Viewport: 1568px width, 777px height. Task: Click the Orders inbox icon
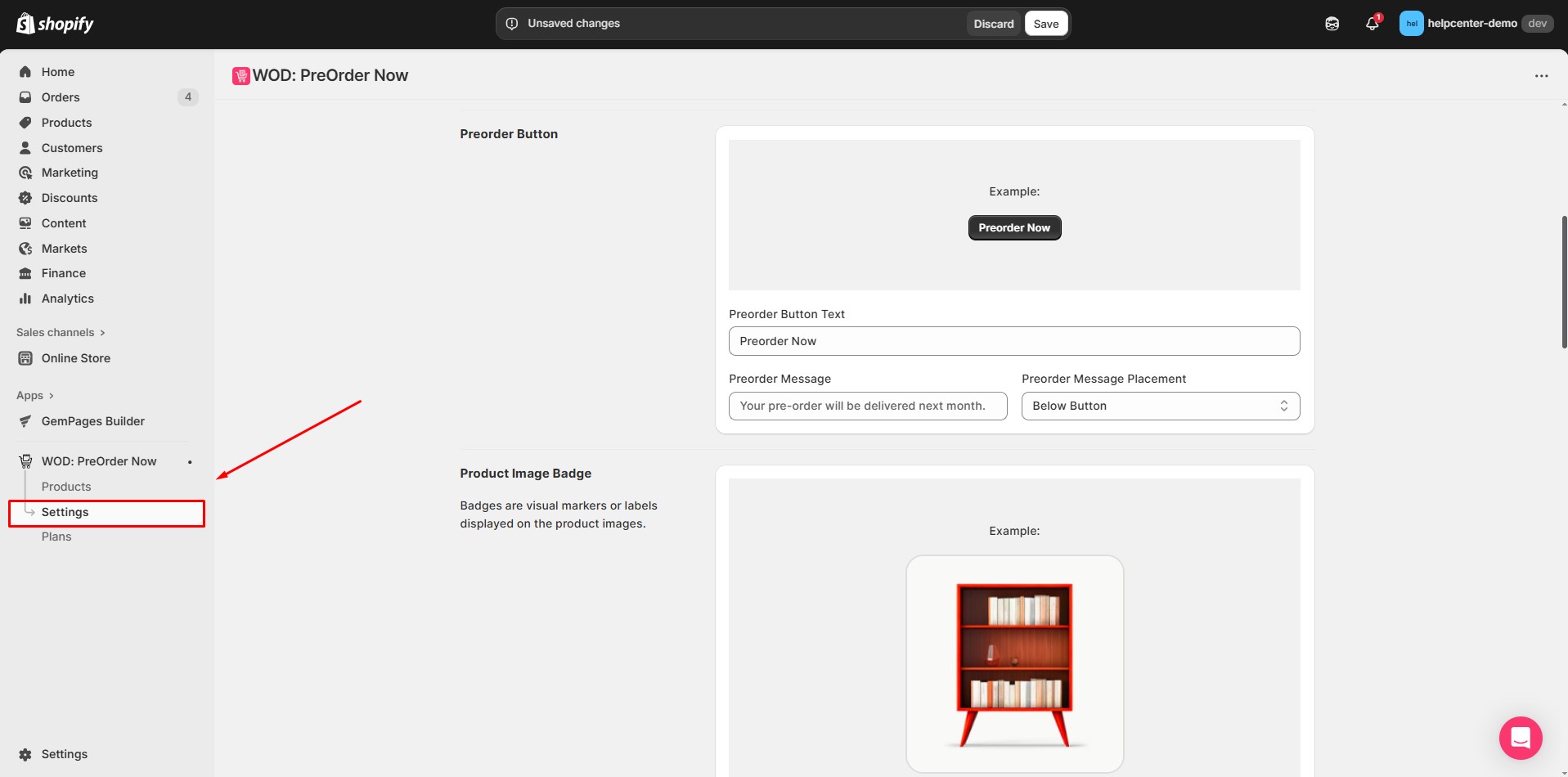click(x=25, y=97)
